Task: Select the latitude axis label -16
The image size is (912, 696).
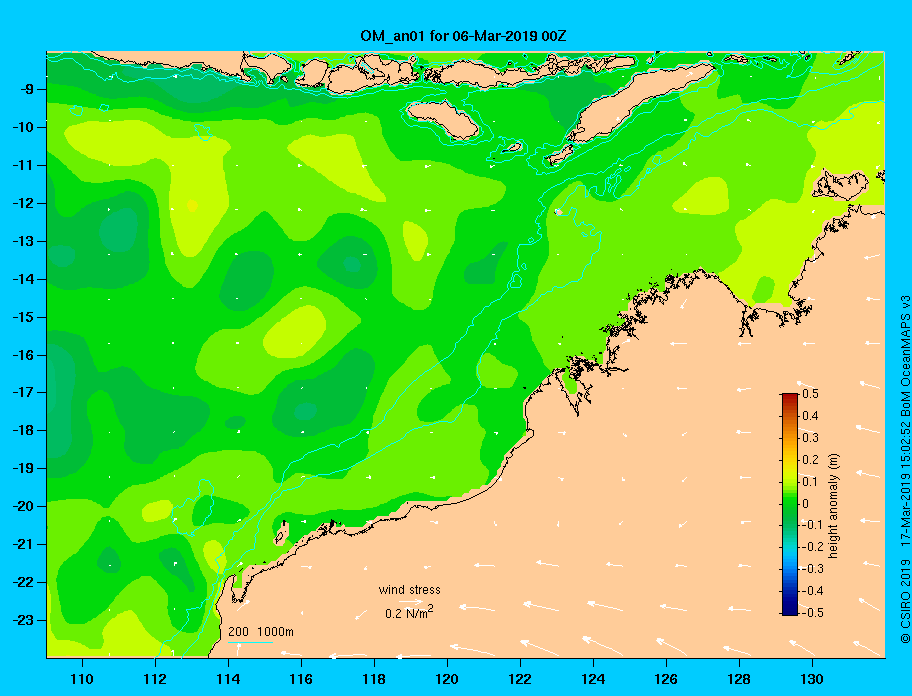Action: click(23, 355)
